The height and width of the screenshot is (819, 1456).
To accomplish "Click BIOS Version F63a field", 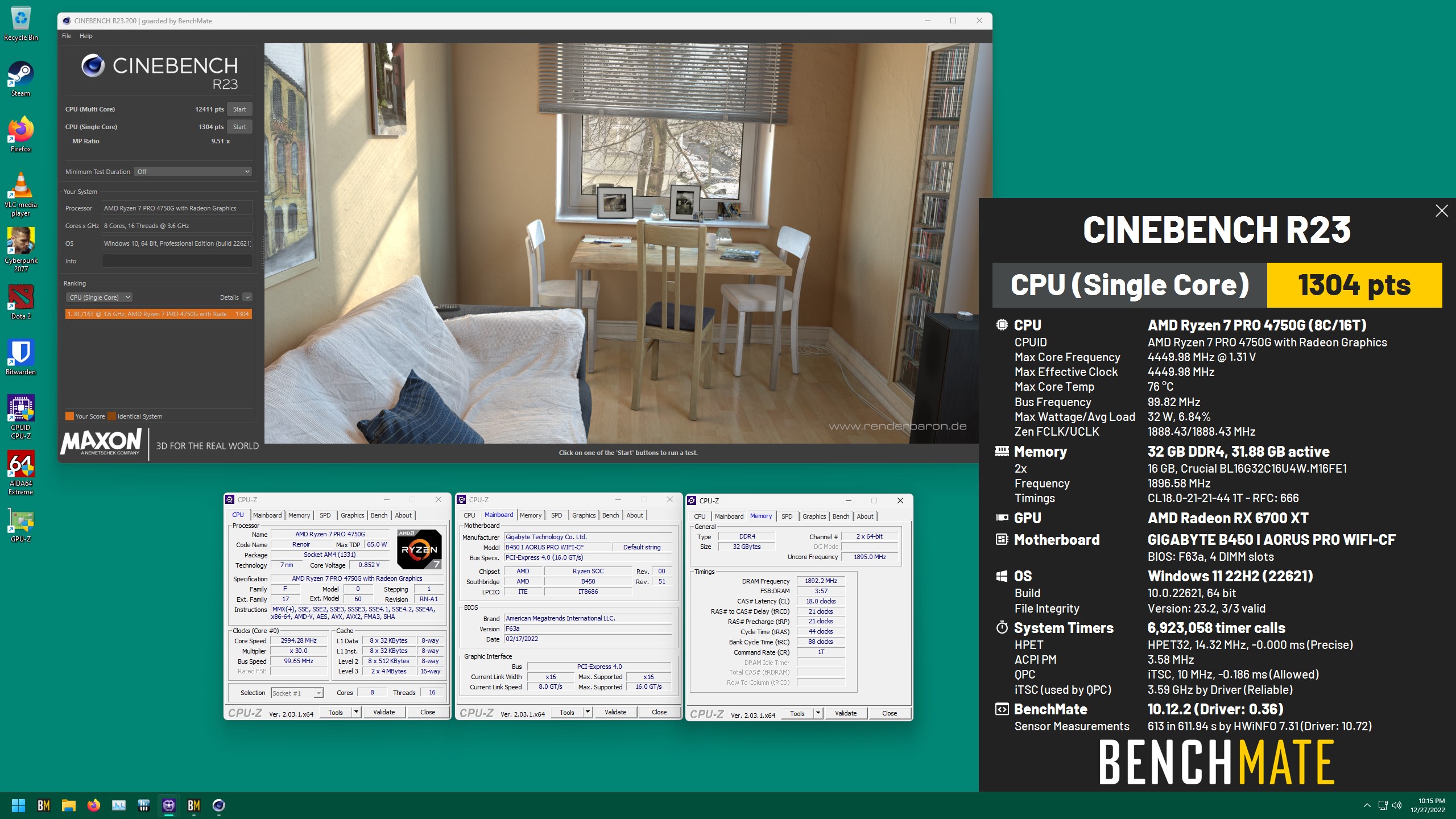I will tap(588, 629).
